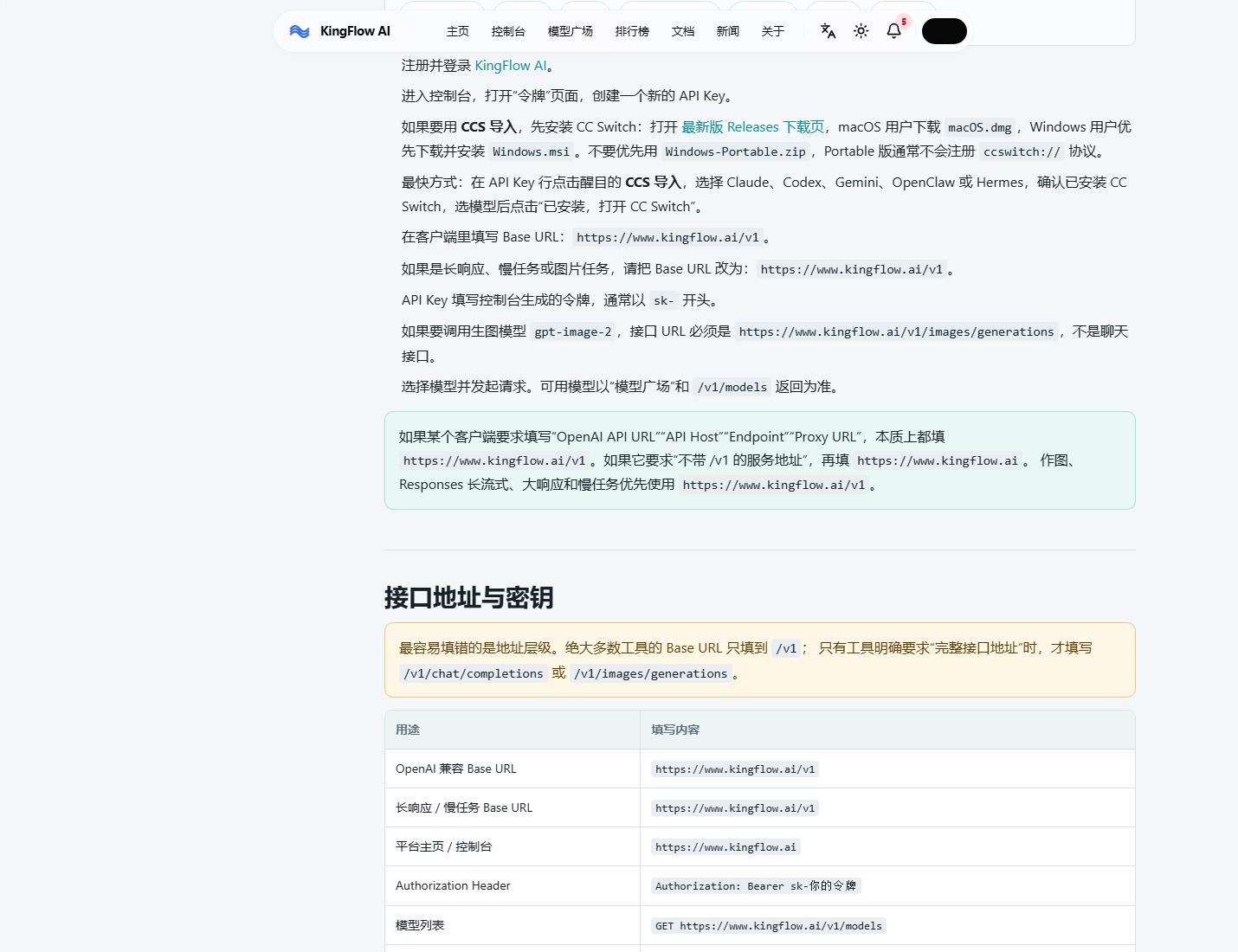Click the Windows.msi code text

[532, 151]
